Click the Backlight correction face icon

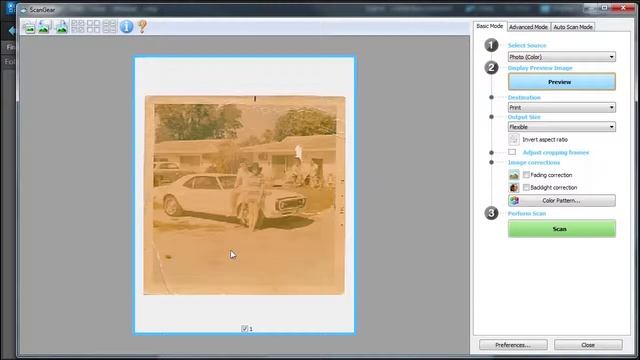click(x=514, y=187)
